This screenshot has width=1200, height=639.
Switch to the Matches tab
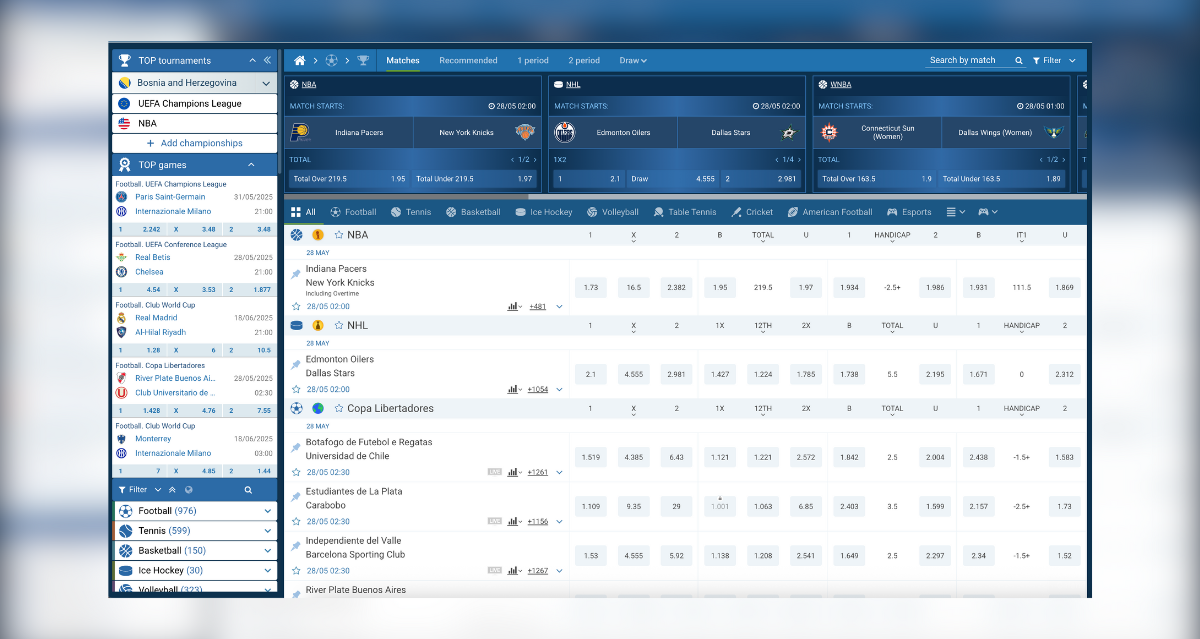[403, 60]
